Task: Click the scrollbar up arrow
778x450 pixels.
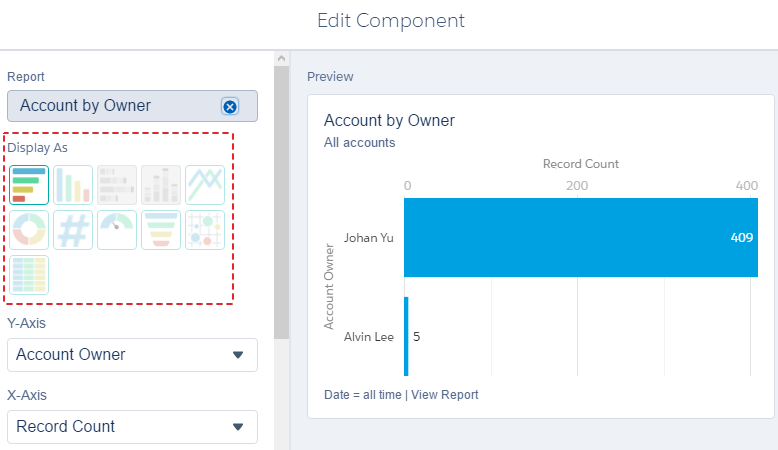Action: click(281, 59)
